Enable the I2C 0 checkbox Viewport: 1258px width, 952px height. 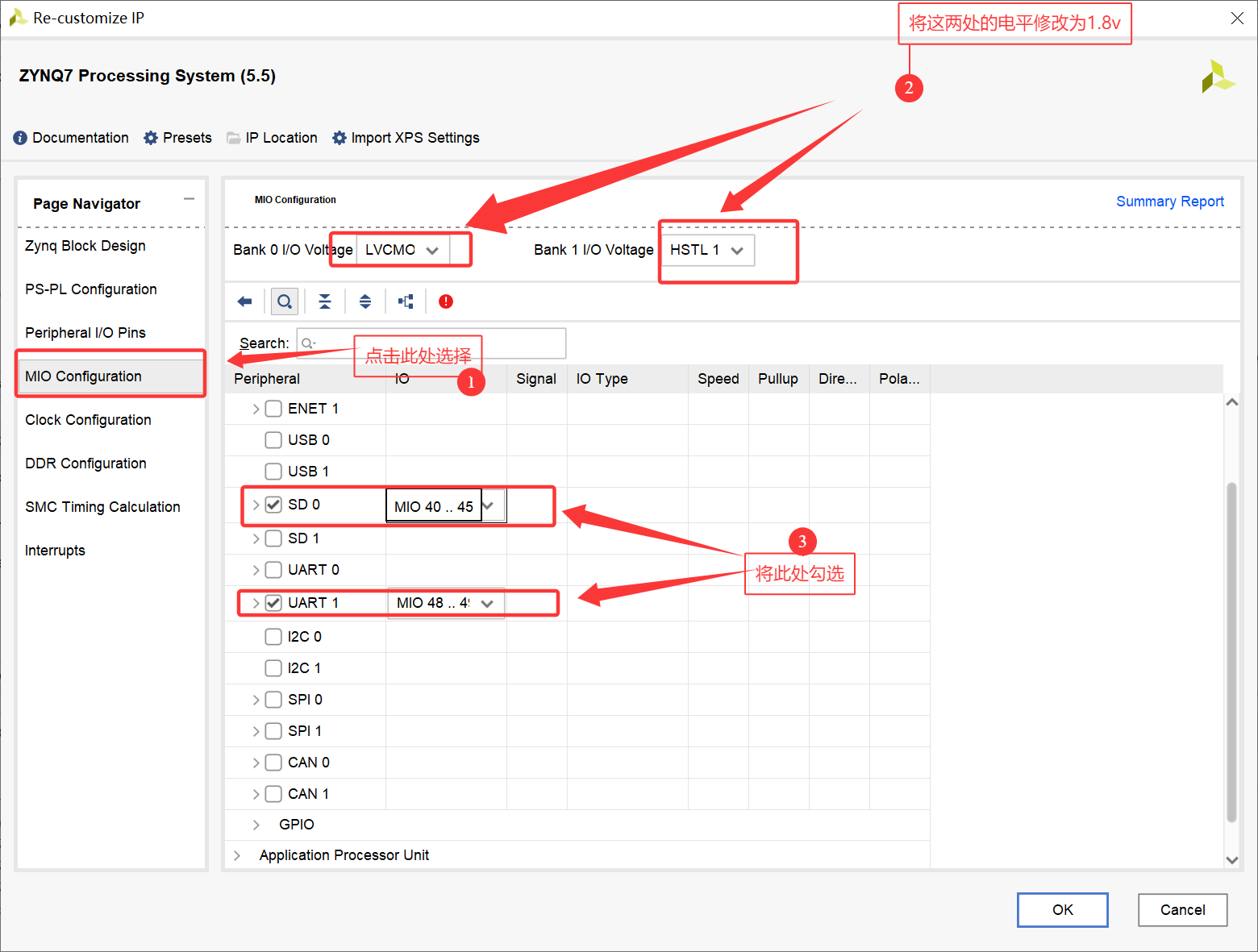pos(273,637)
